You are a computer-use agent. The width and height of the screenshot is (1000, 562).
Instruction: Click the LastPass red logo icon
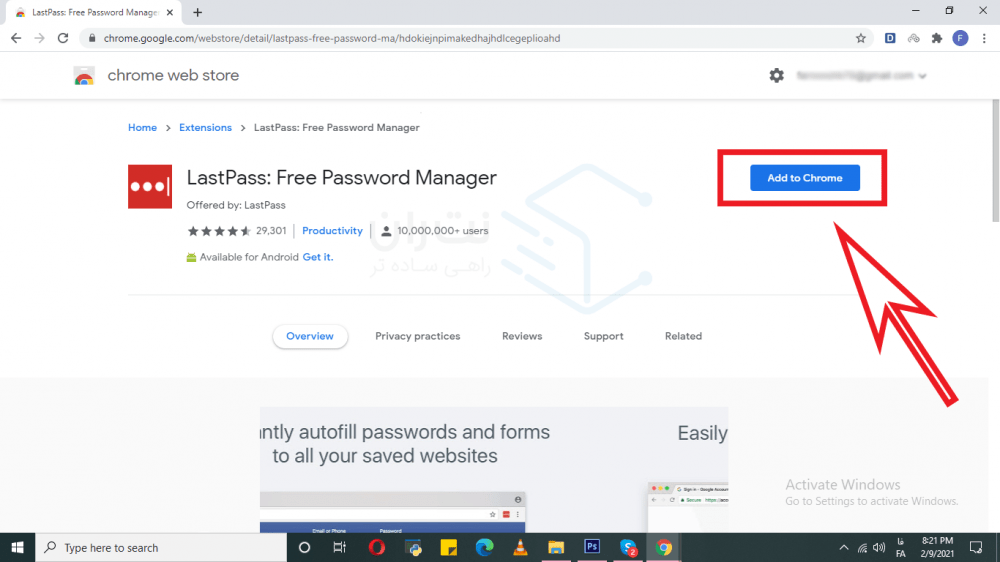pos(150,187)
